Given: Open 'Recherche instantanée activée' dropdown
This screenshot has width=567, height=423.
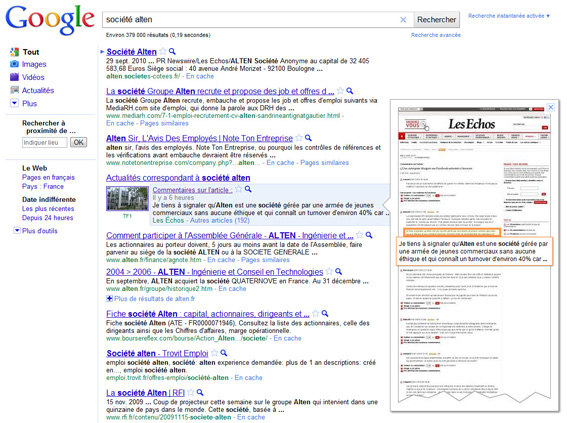Looking at the screenshot, I should 509,16.
